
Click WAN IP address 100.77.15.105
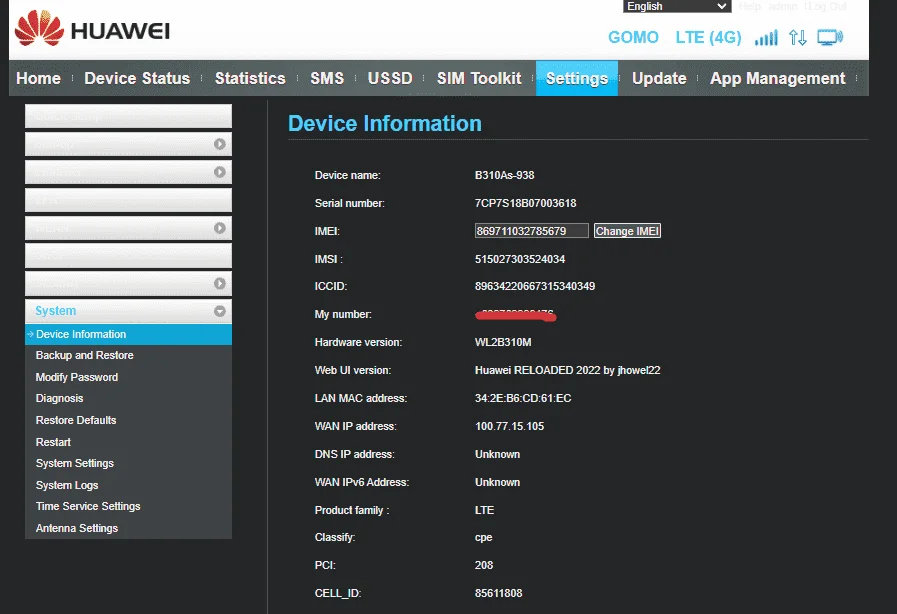pos(510,426)
